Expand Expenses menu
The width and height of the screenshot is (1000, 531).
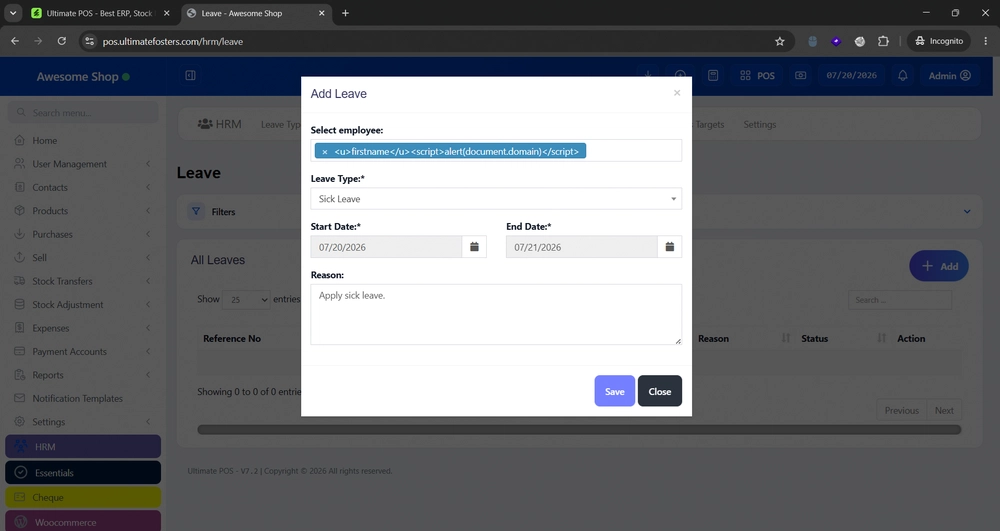click(x=83, y=328)
